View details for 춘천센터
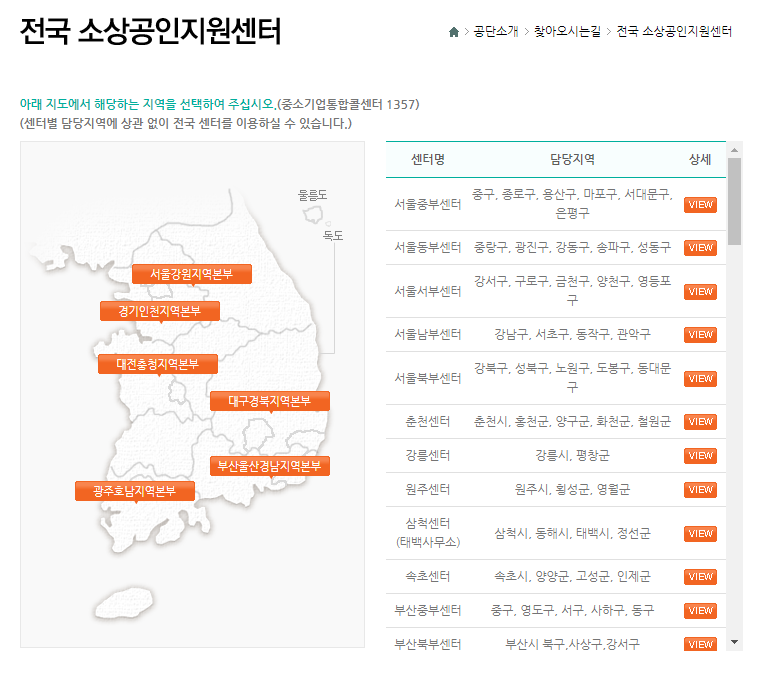 pyautogui.click(x=700, y=422)
